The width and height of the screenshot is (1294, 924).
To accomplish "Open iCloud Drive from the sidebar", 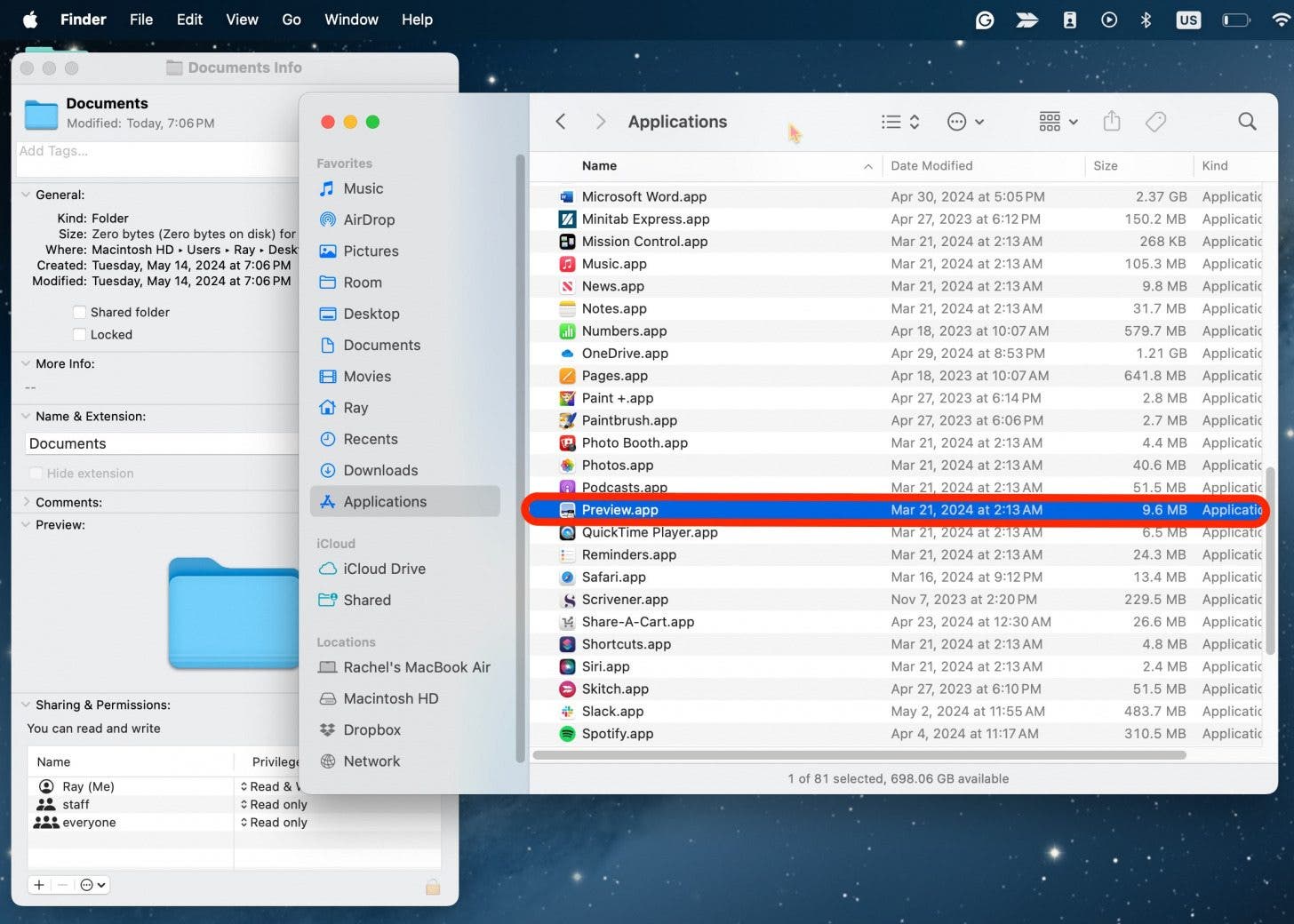I will [385, 569].
